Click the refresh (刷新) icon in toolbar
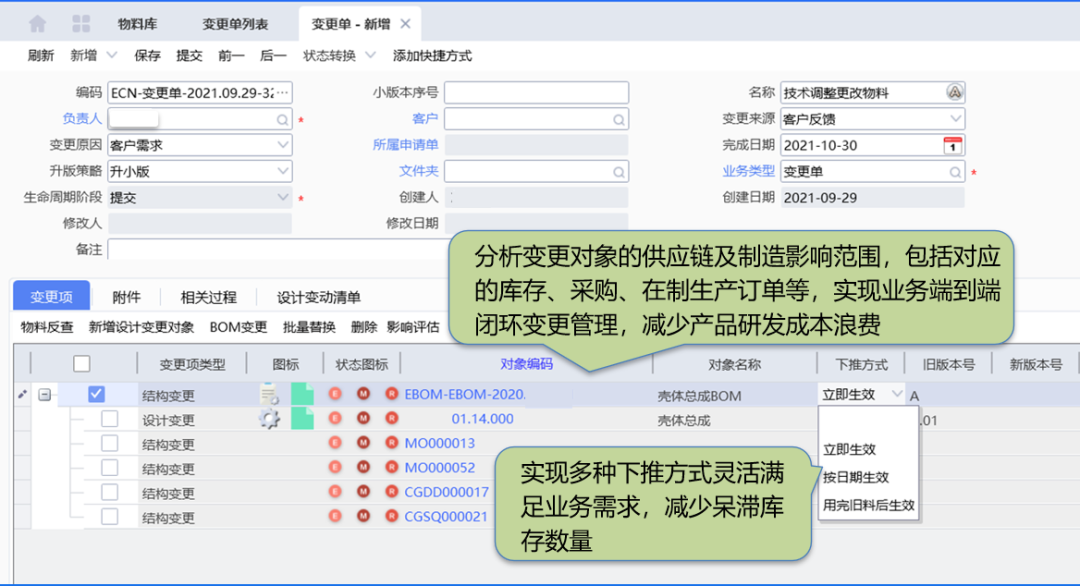The width and height of the screenshot is (1080, 586). (x=40, y=55)
